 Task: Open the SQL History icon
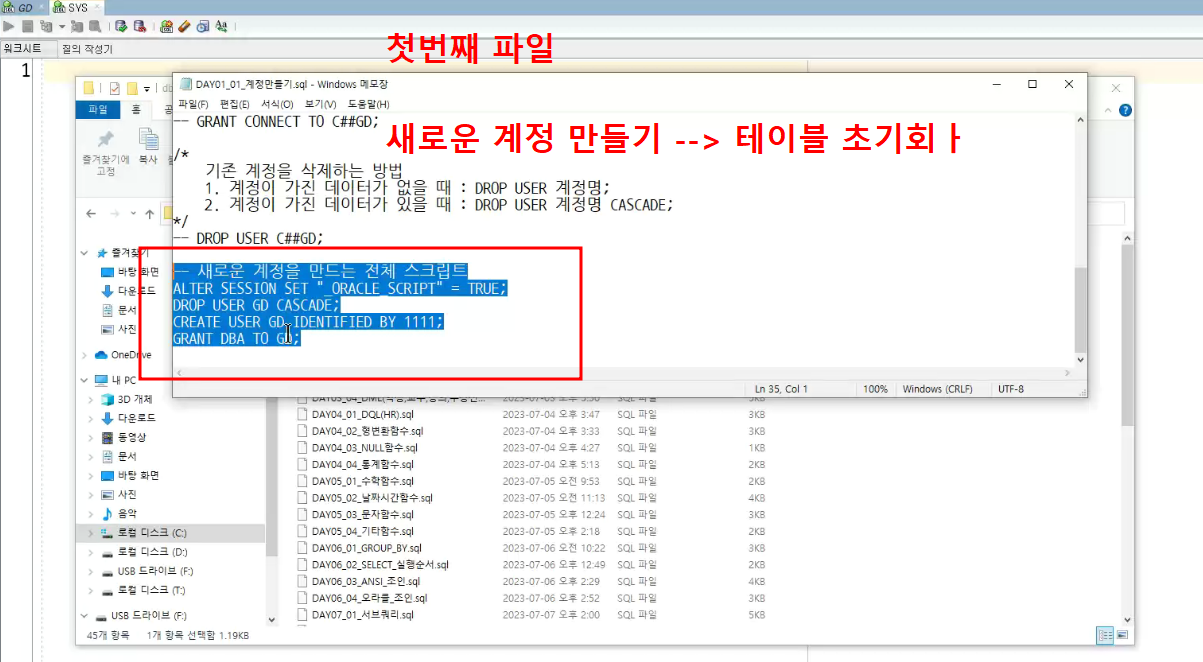point(203,26)
